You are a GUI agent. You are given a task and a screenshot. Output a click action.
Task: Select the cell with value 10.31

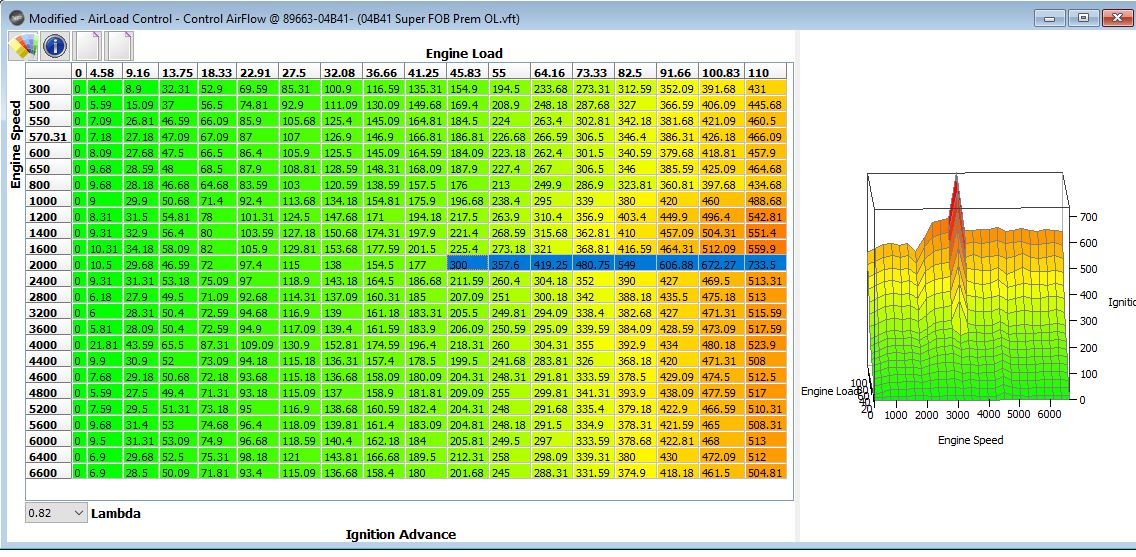pos(105,248)
